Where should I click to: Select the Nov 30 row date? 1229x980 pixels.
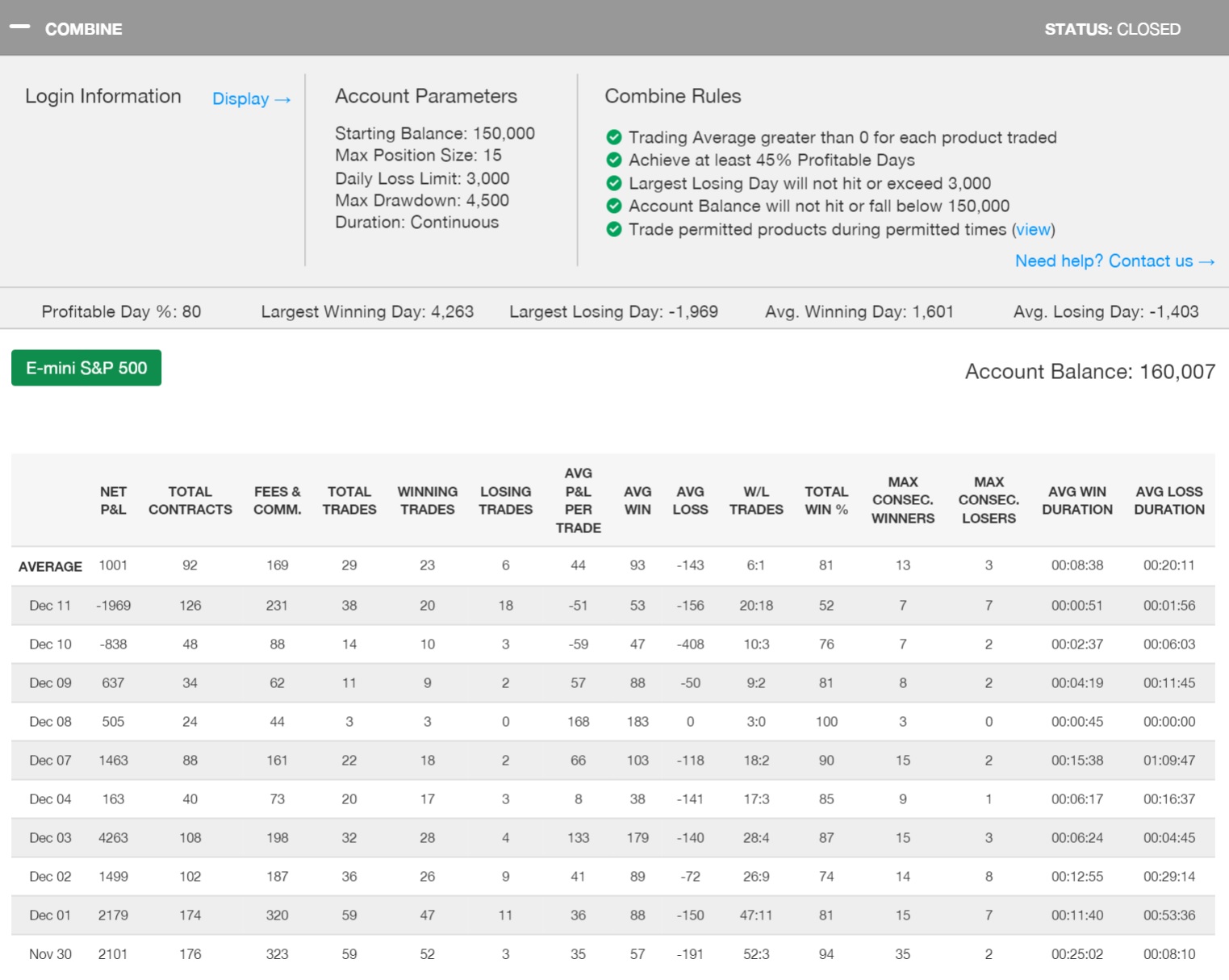click(50, 954)
